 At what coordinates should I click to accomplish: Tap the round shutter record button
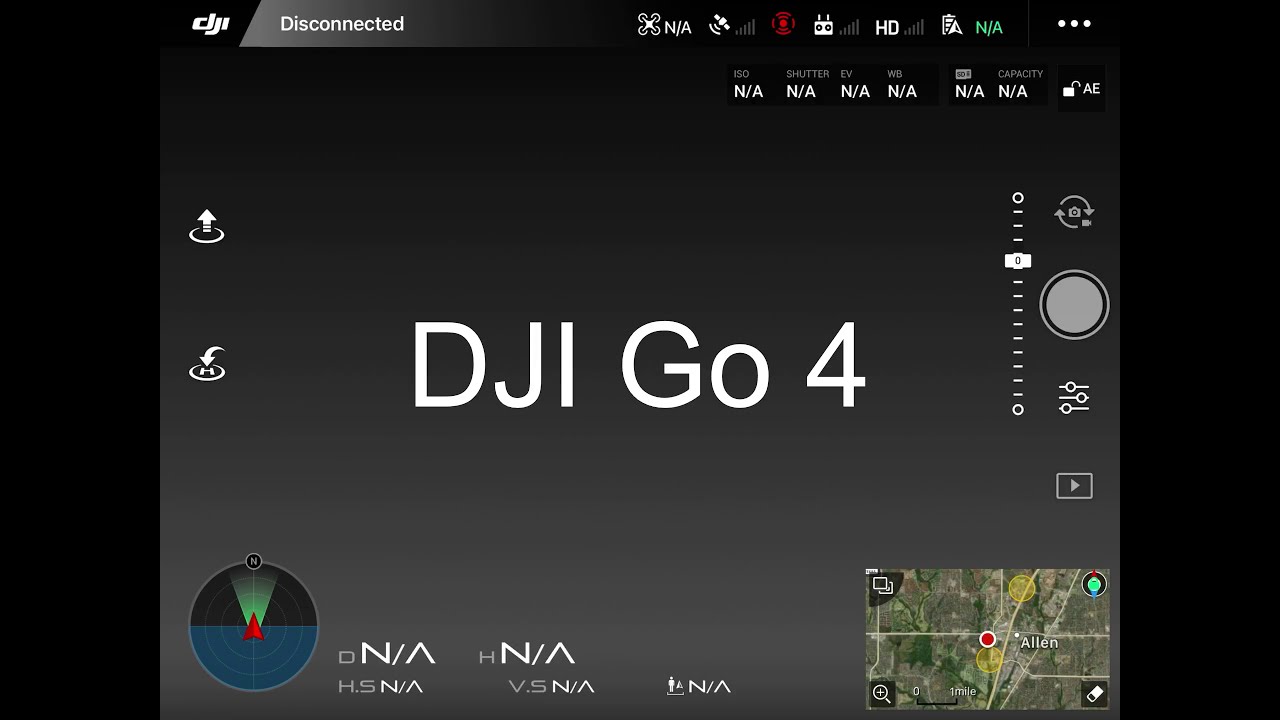click(1074, 305)
